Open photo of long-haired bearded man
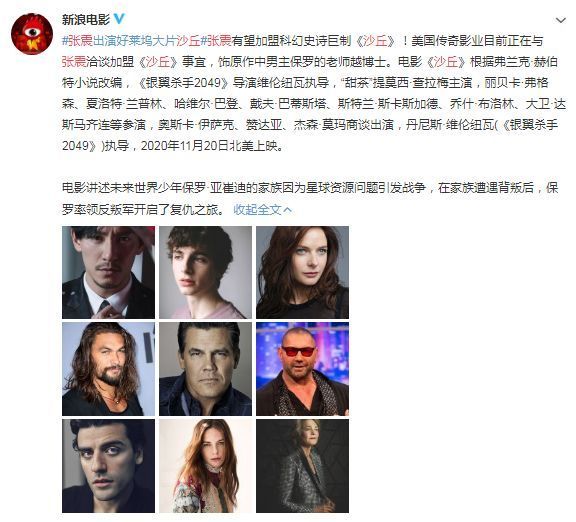This screenshot has height=522, width=576. (108, 369)
